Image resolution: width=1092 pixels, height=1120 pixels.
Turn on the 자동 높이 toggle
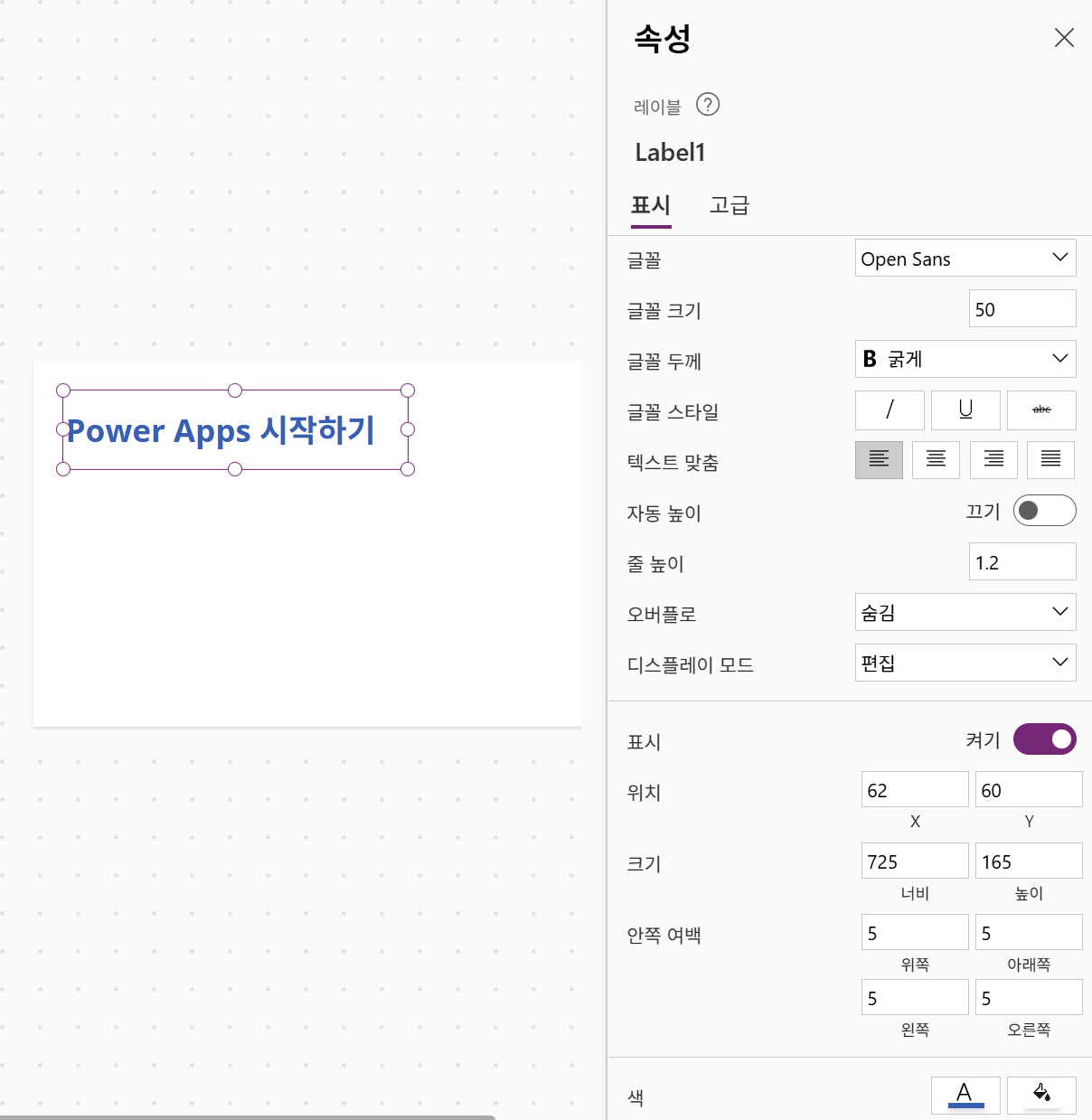point(1044,511)
